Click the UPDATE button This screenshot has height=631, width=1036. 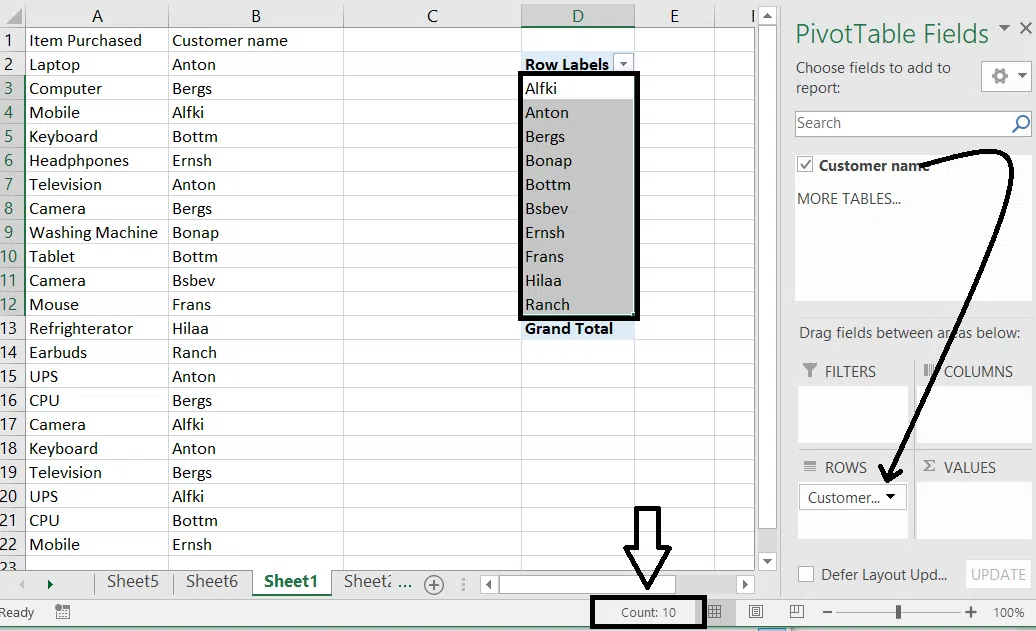tap(998, 575)
